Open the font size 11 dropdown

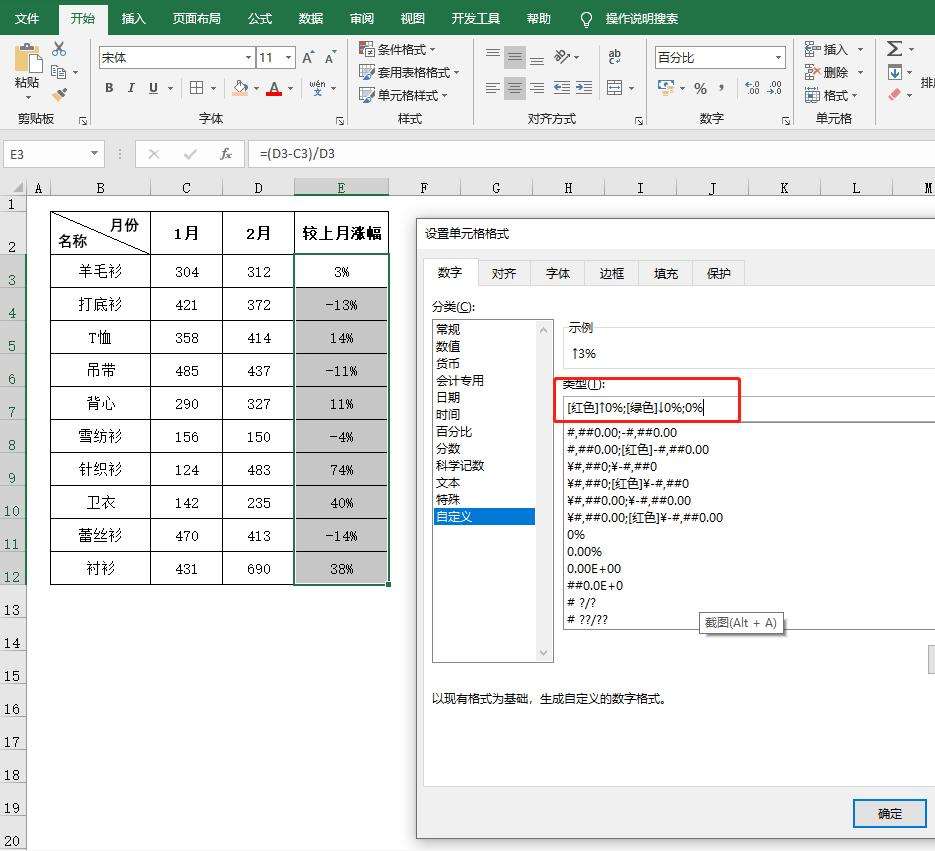[289, 58]
